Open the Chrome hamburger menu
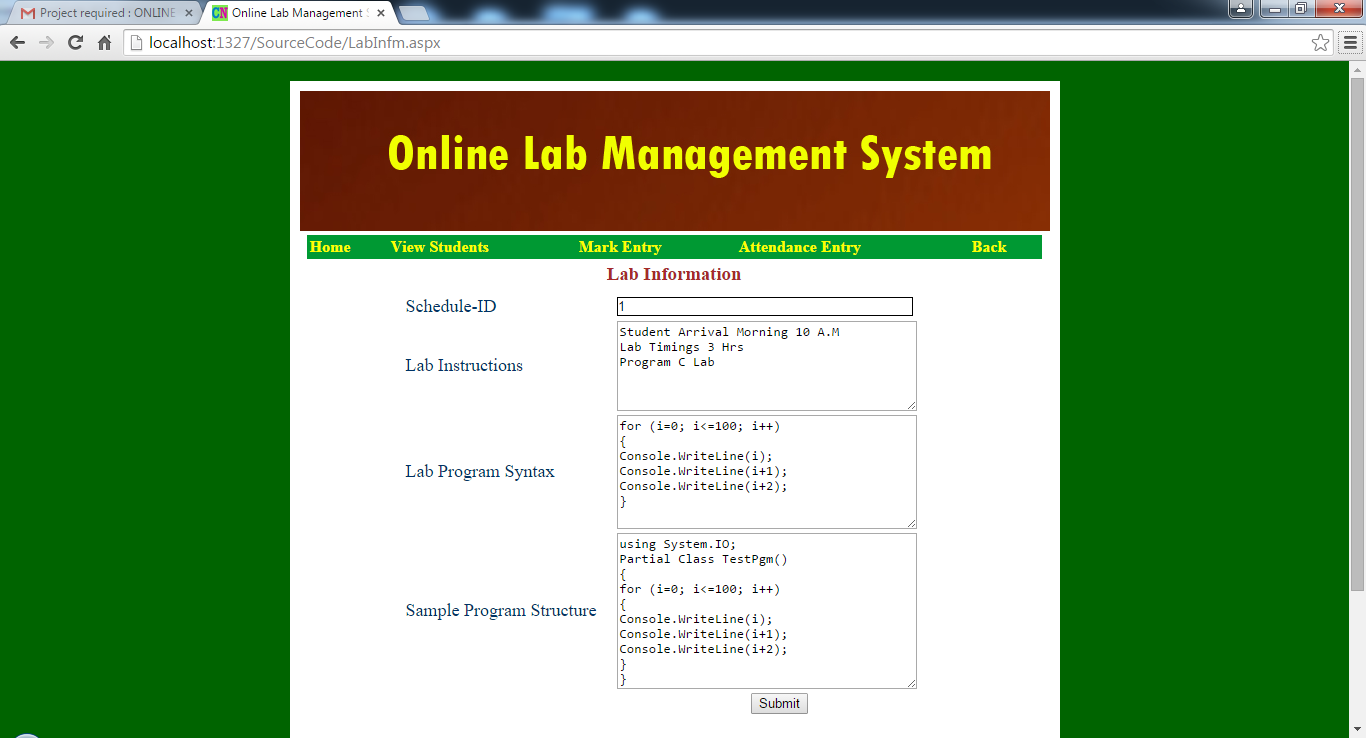Image resolution: width=1366 pixels, height=738 pixels. point(1350,43)
